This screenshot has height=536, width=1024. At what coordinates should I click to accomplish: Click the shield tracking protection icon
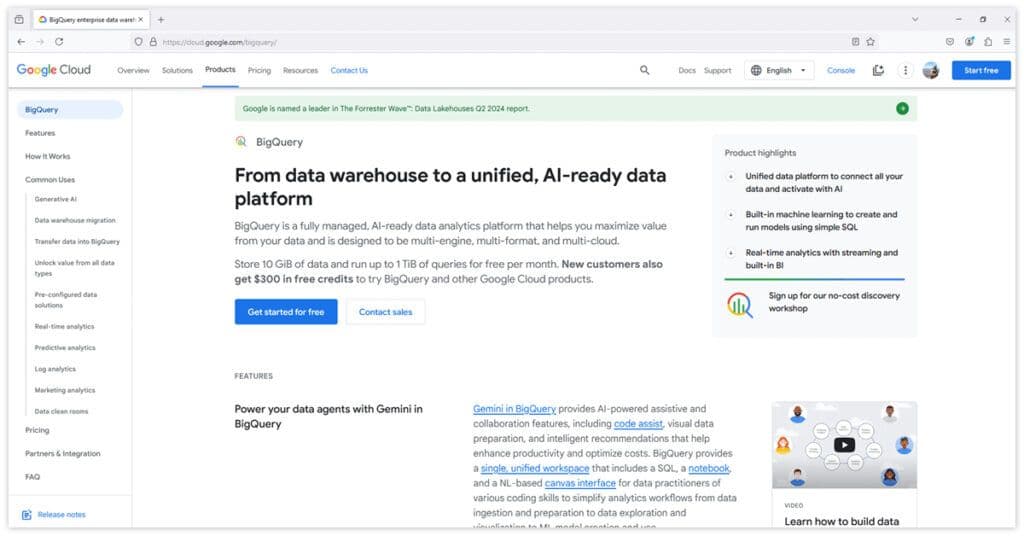click(x=138, y=42)
